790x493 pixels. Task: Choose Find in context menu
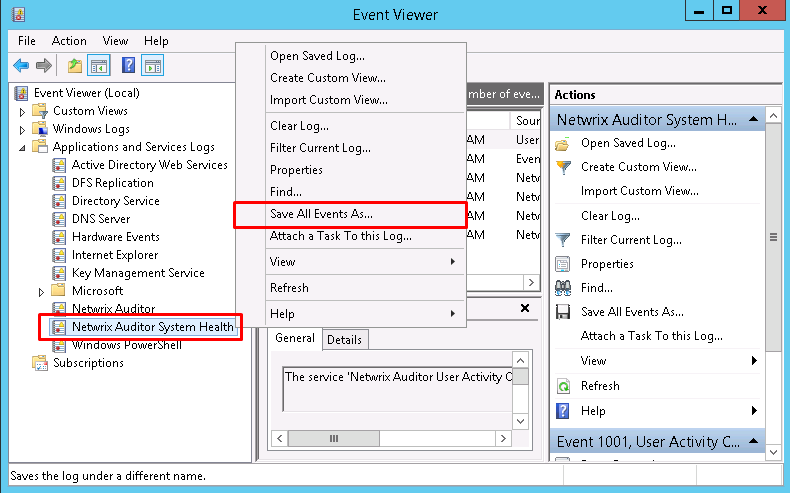click(351, 192)
